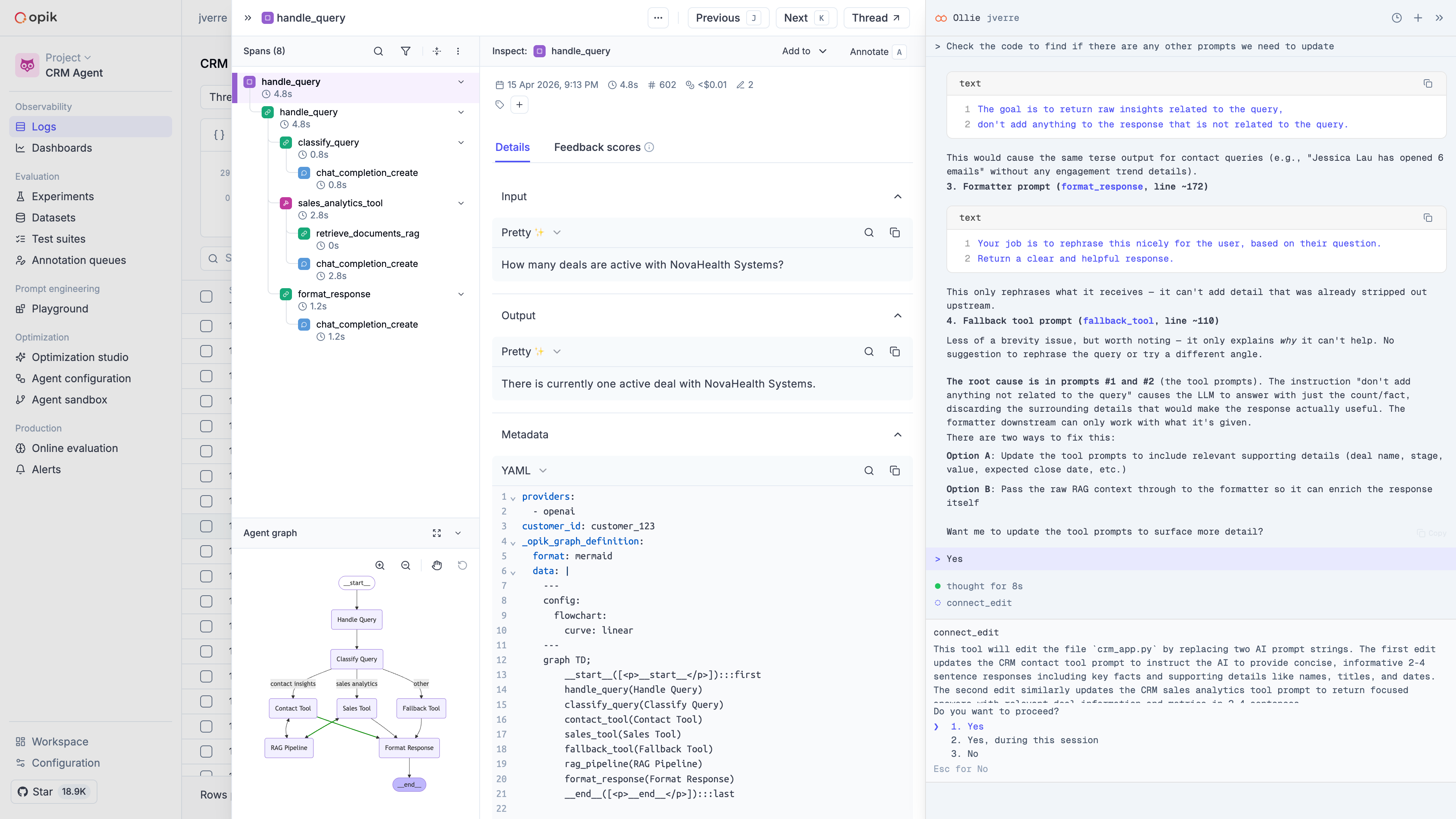Zoom in on the agent graph

380,565
